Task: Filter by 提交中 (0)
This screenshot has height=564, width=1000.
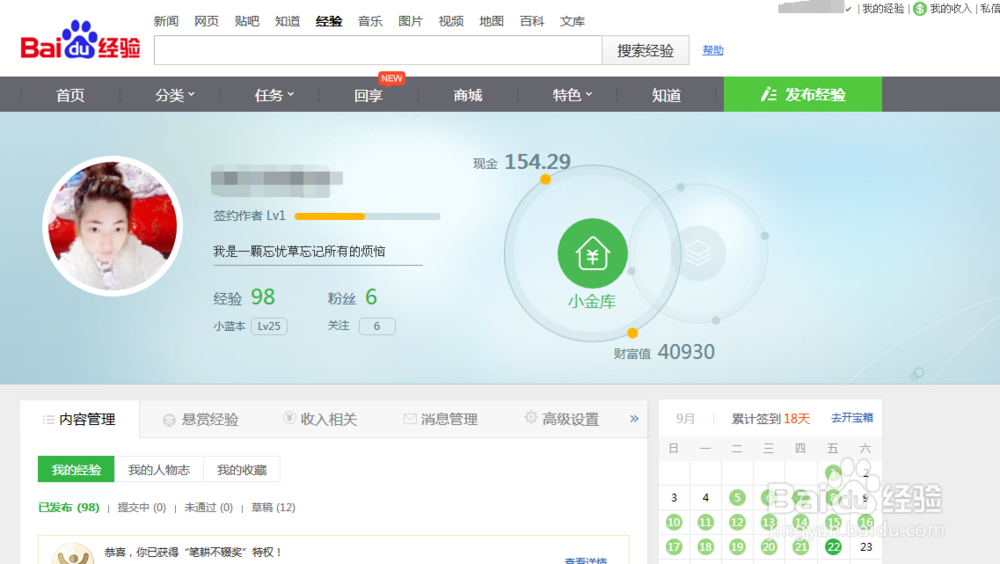Action: (142, 507)
